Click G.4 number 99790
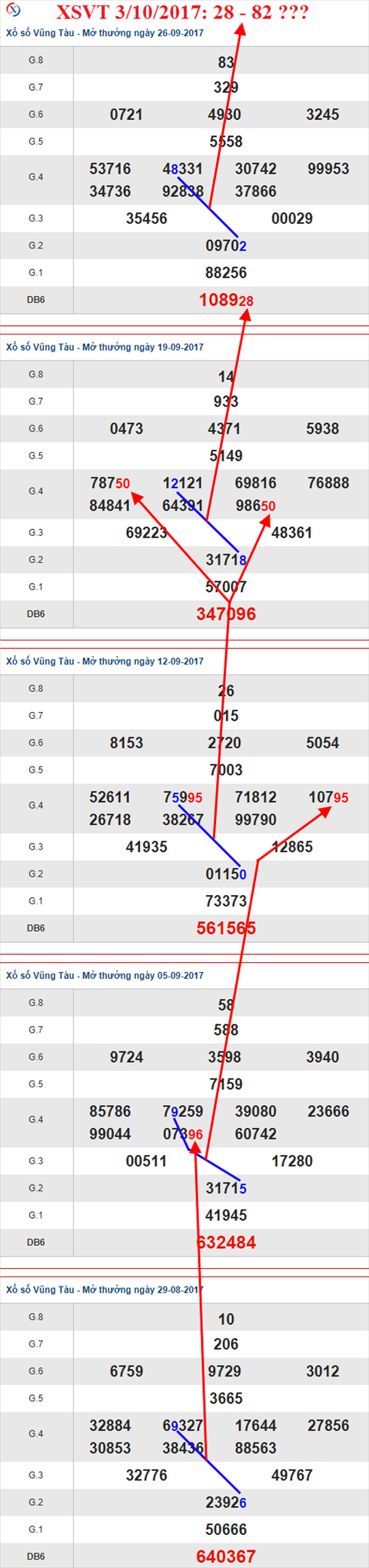The width and height of the screenshot is (369, 1568). coord(255,820)
